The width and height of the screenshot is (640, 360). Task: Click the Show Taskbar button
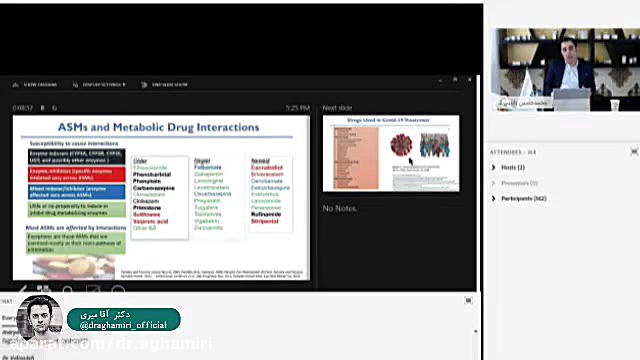pos(35,85)
